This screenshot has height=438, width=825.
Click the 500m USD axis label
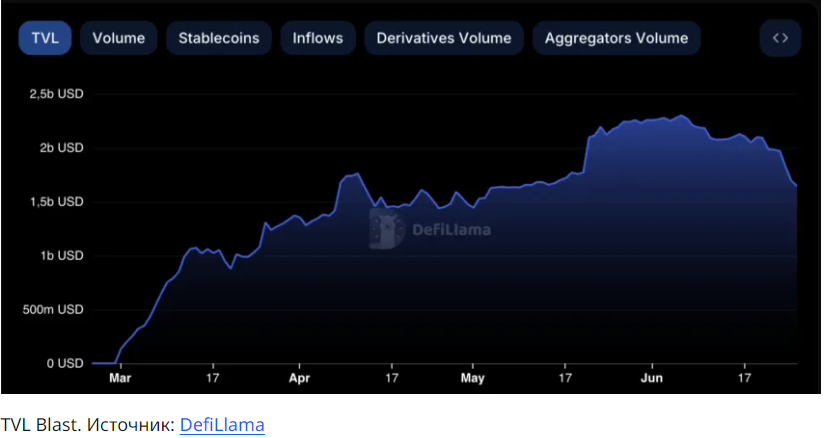click(53, 310)
